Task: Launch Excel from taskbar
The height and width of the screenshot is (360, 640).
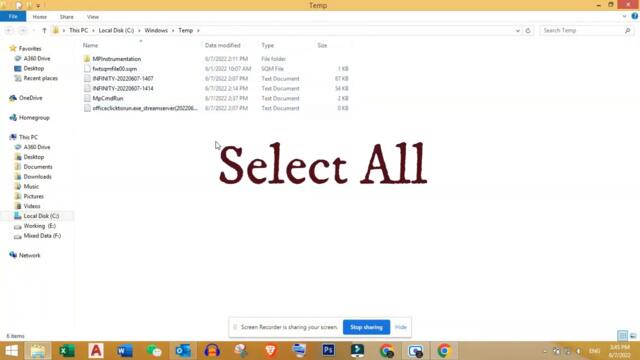Action: pos(67,351)
